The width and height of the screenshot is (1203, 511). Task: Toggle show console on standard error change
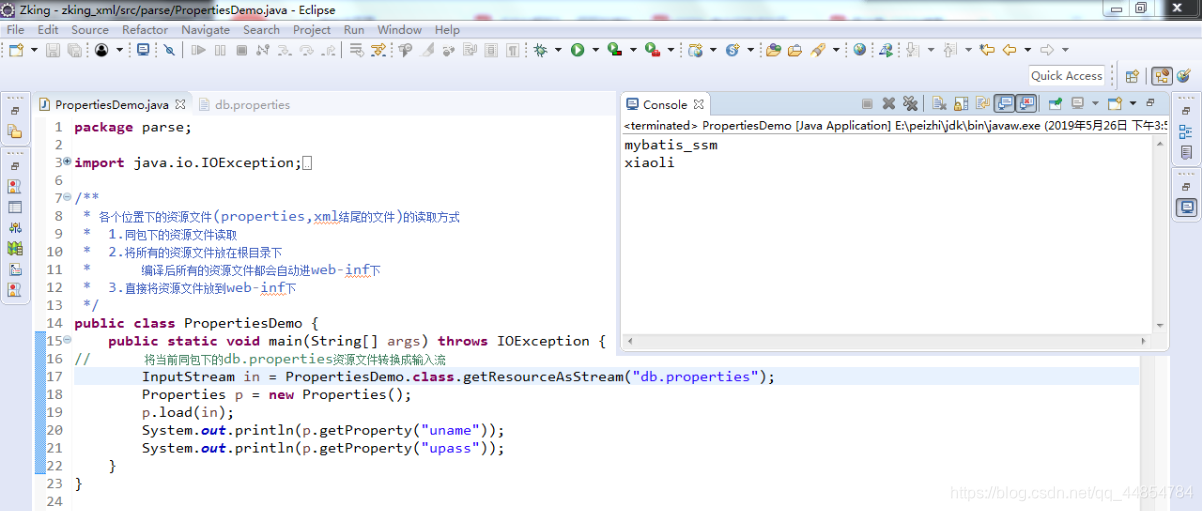coord(1026,103)
